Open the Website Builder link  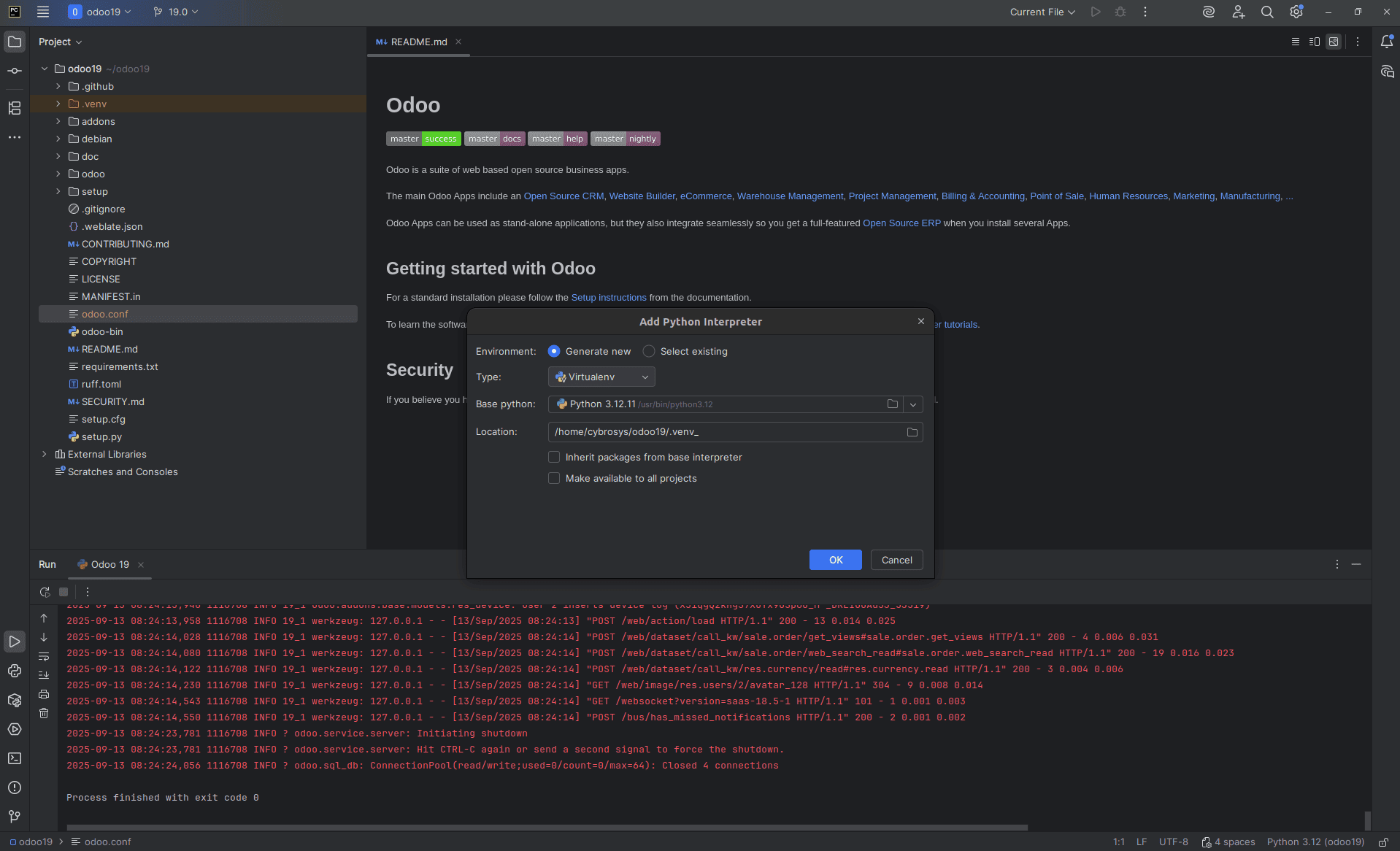point(642,196)
